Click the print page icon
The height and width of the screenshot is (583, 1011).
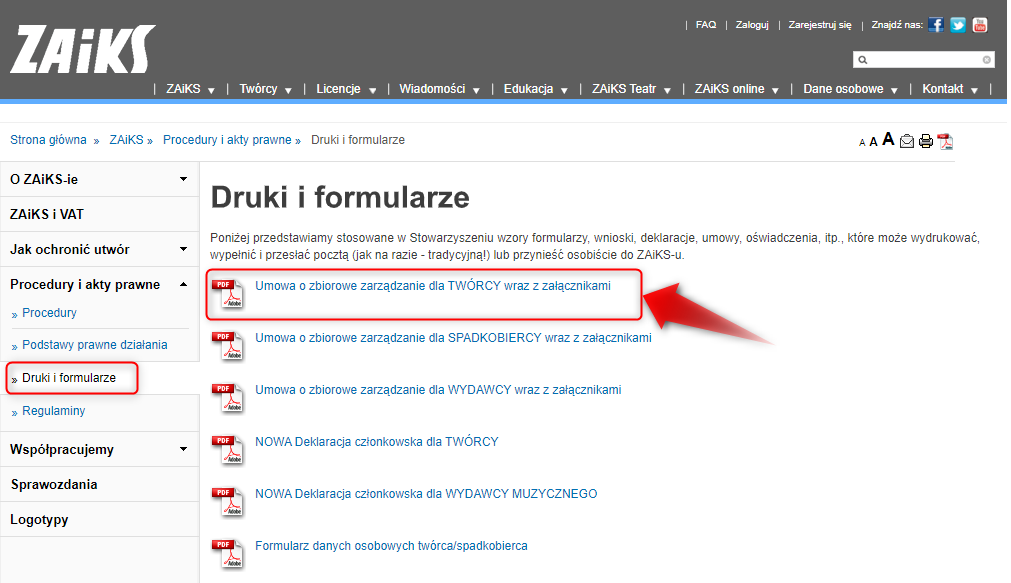[x=926, y=141]
